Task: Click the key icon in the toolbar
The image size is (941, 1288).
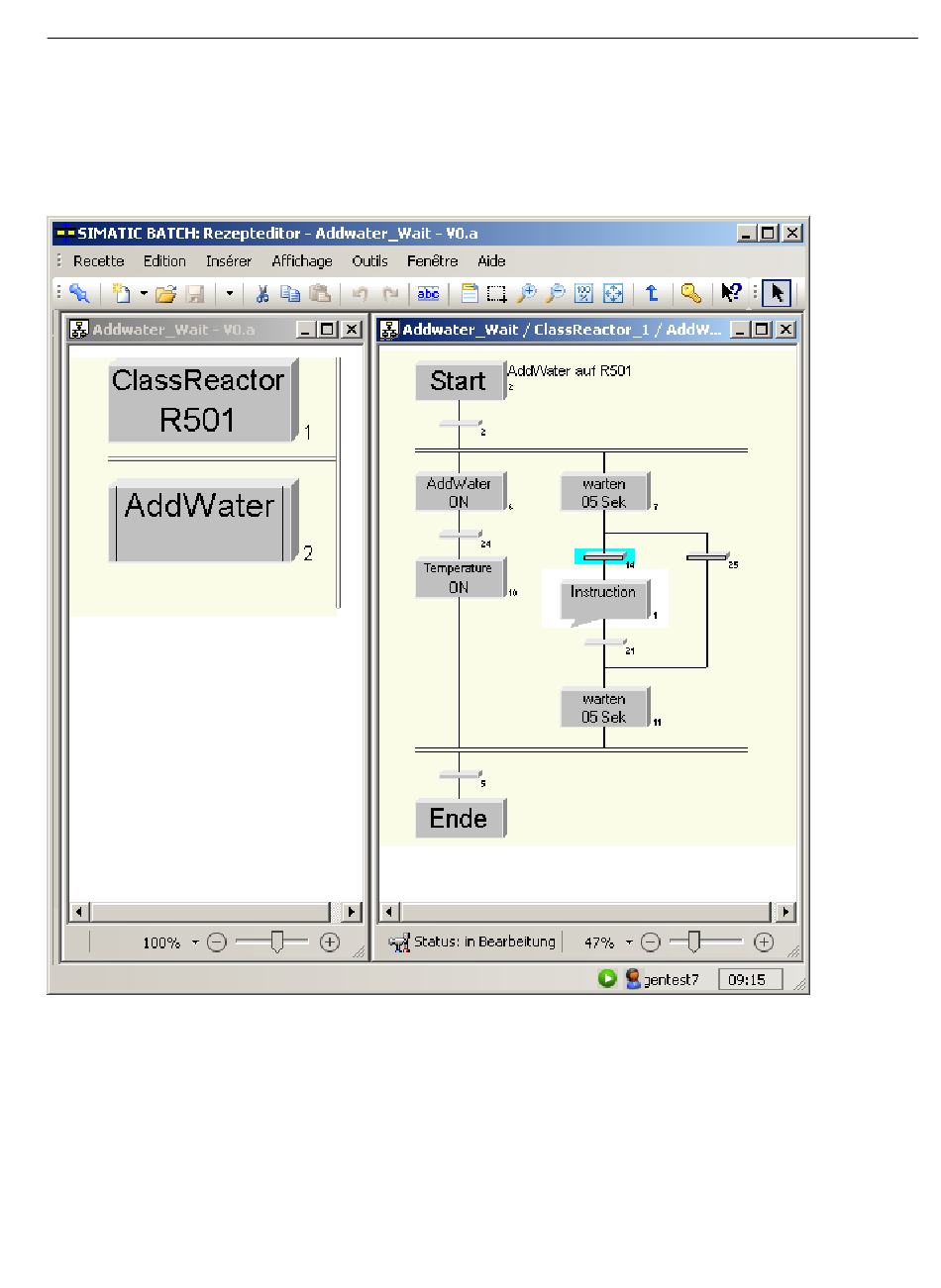Action: tap(691, 293)
